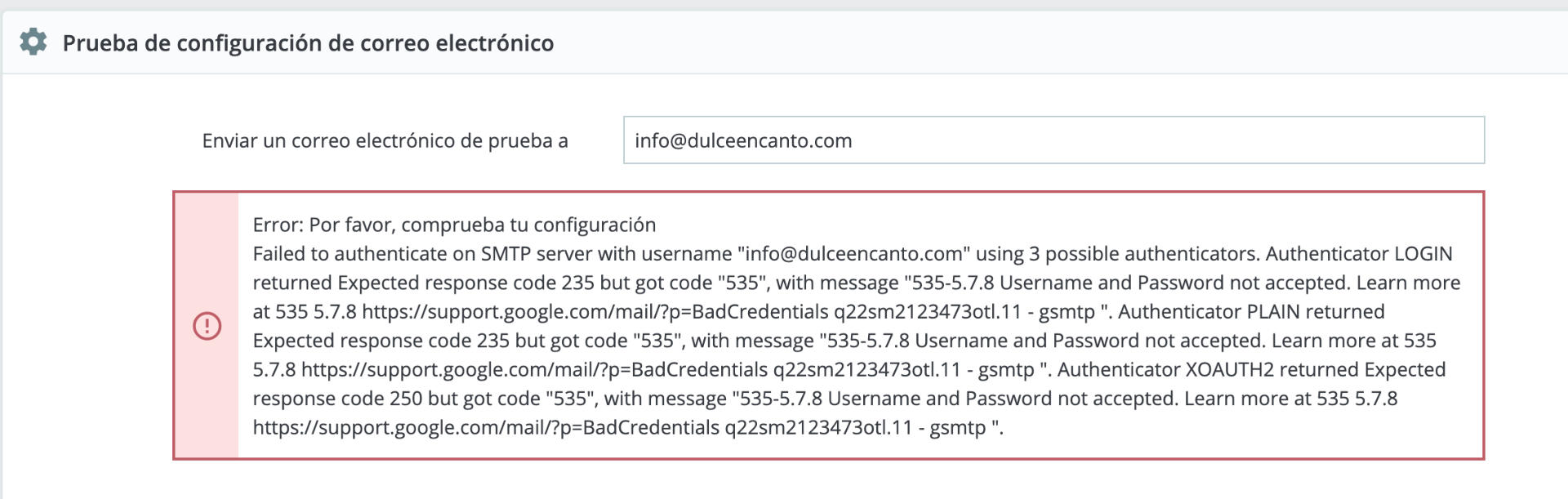Click the second BadCredentials support.google.com URL
The image size is (1568, 499).
[534, 370]
